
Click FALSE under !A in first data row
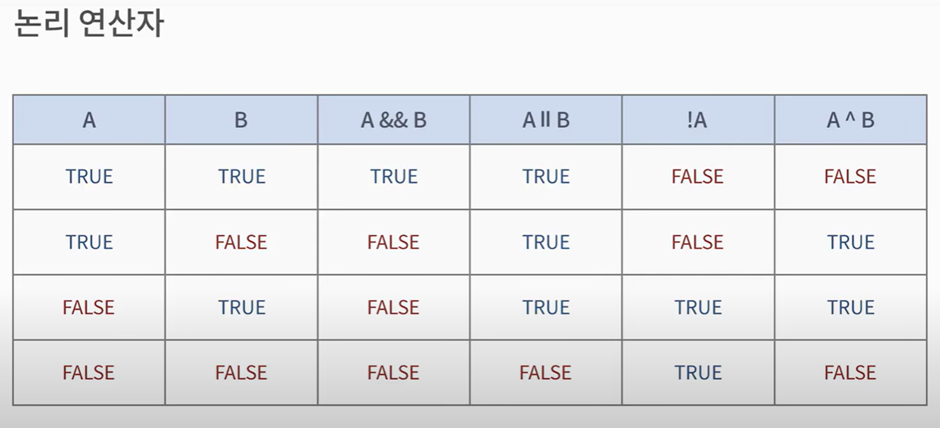pos(698,177)
